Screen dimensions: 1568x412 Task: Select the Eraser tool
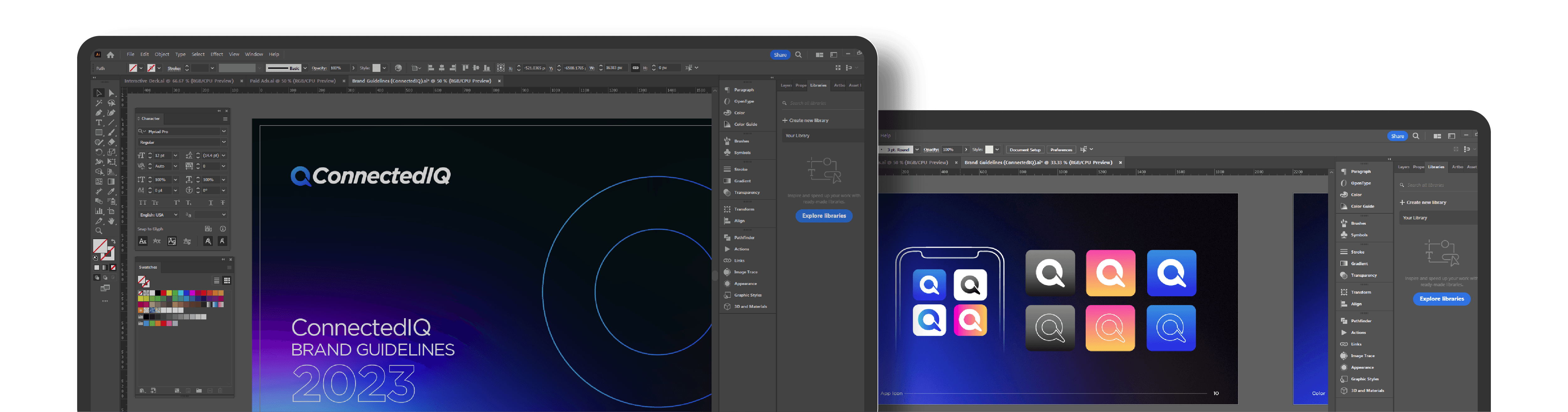pyautogui.click(x=111, y=142)
